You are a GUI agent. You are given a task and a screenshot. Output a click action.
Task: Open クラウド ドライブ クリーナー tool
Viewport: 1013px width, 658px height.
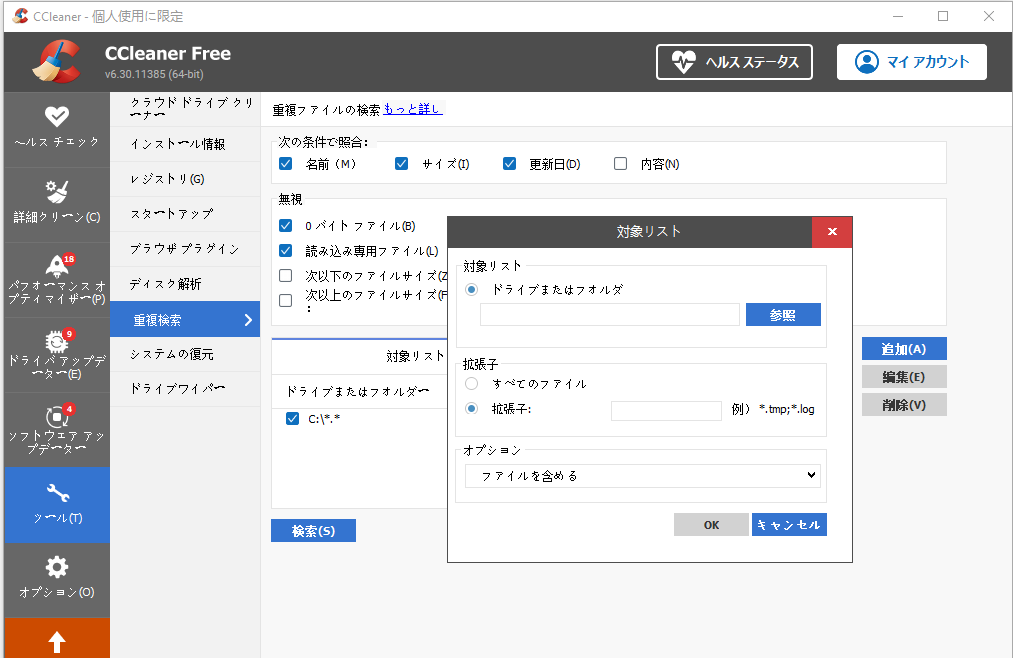[185, 108]
